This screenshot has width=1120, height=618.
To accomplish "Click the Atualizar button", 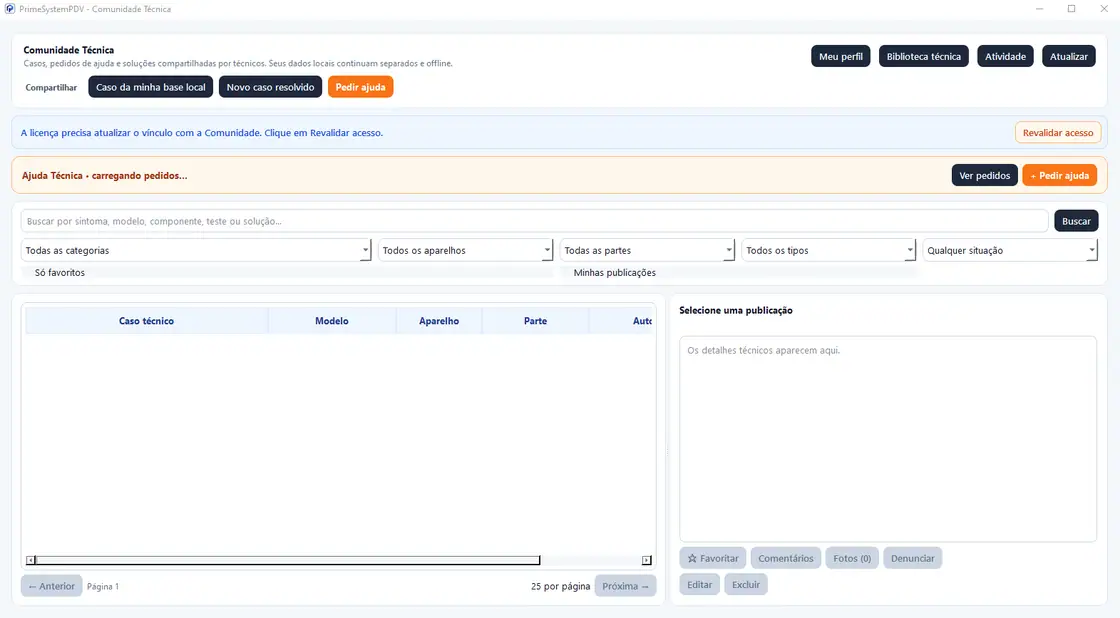I will click(x=1069, y=56).
